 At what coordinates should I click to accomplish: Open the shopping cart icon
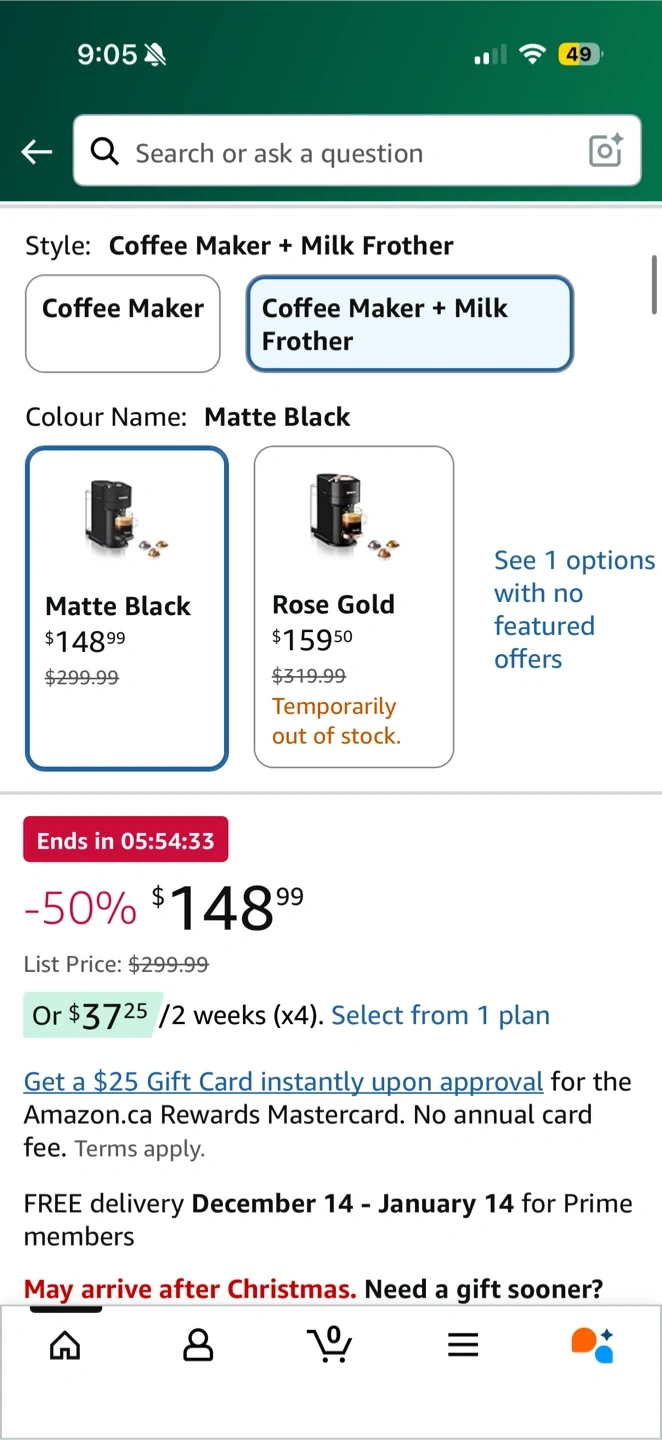tap(330, 1345)
